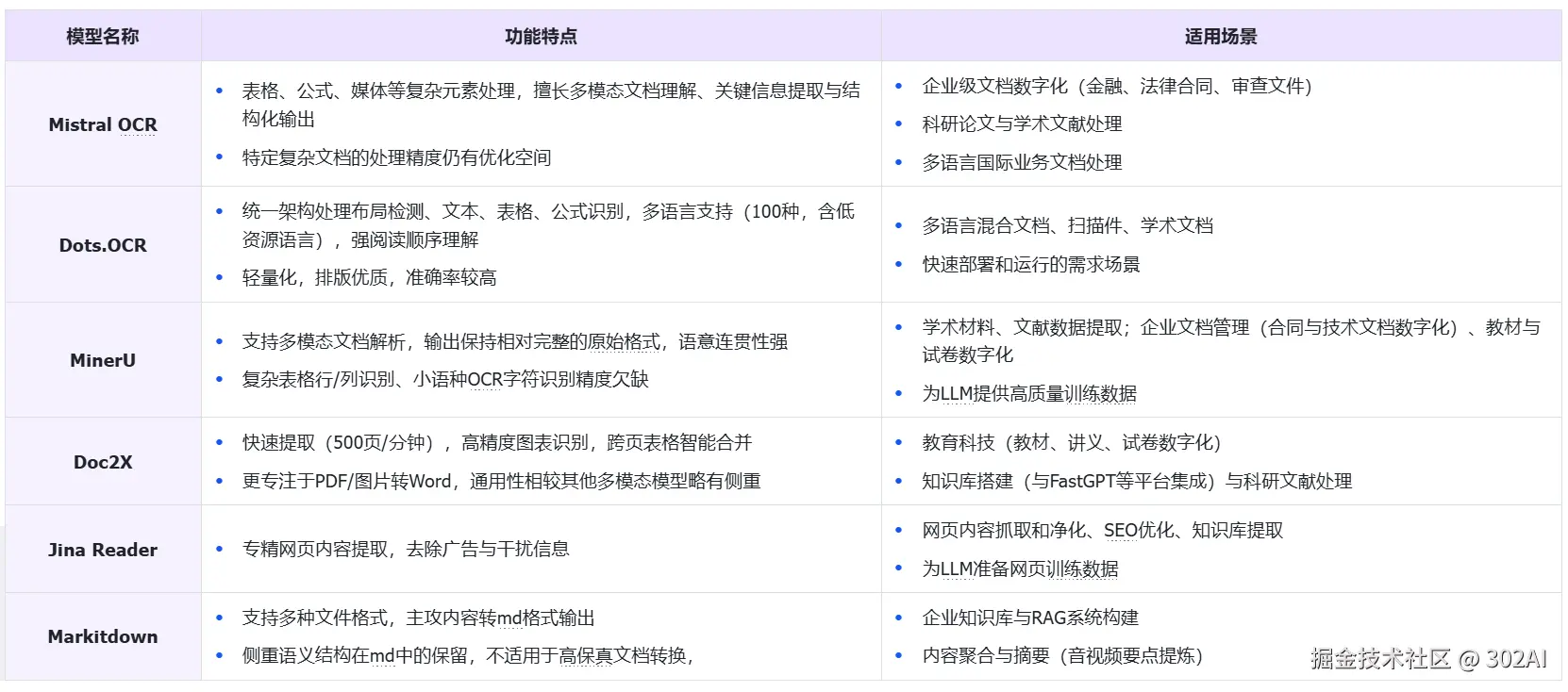The image size is (1568, 692).
Task: Click the text 特定复杂文档的处理精度仍有优化空间
Action: [396, 157]
